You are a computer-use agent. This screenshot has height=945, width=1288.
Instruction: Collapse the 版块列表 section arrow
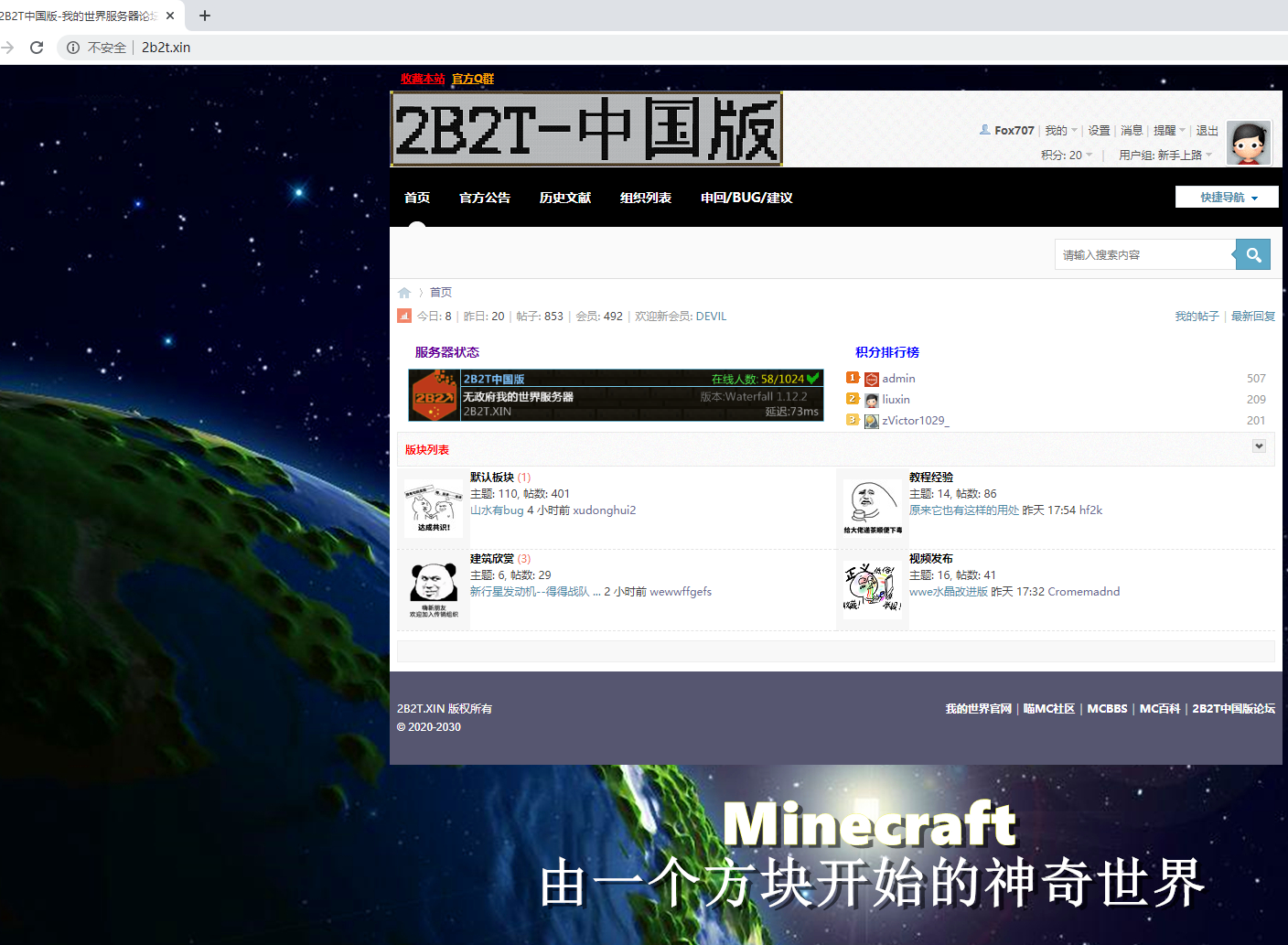pyautogui.click(x=1259, y=446)
